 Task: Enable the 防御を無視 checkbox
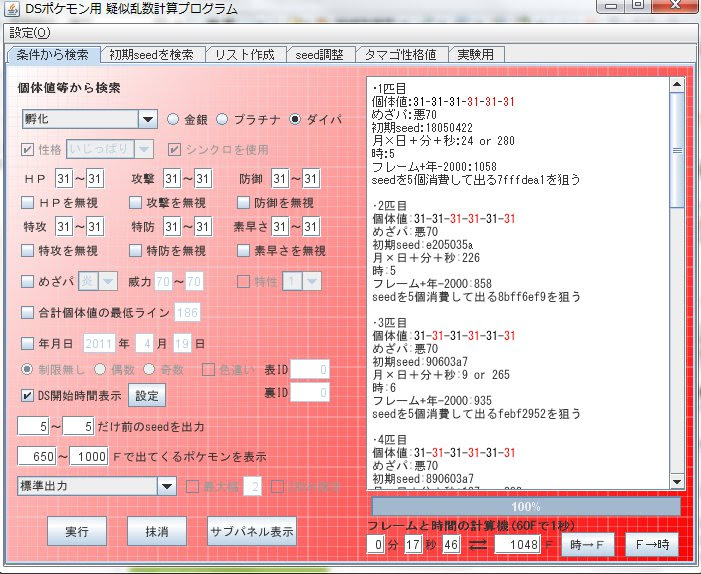click(243, 203)
